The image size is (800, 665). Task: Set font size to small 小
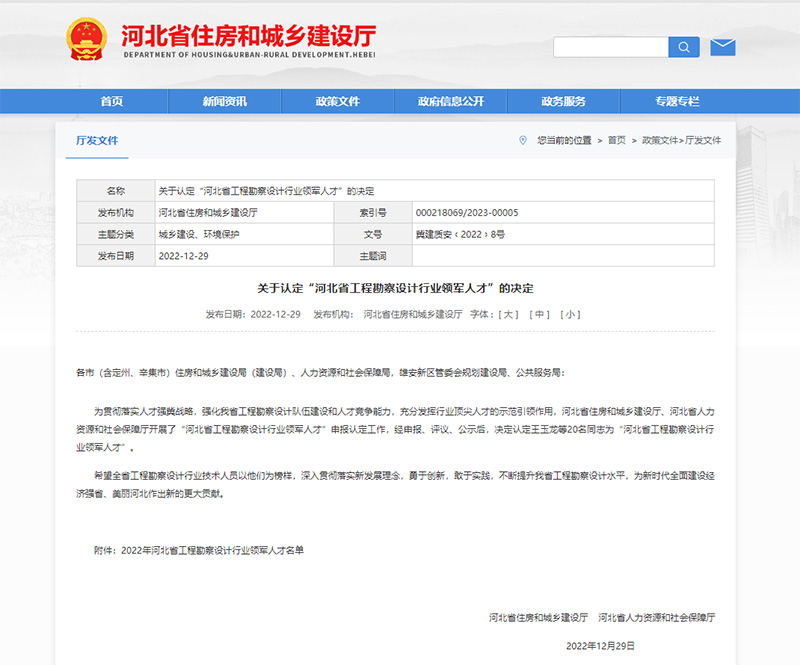coord(570,314)
